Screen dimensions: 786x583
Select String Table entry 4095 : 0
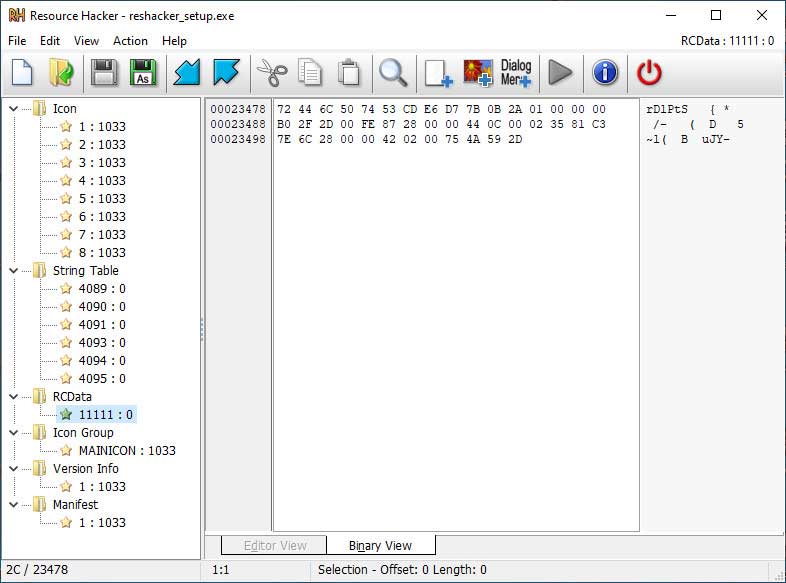point(102,379)
